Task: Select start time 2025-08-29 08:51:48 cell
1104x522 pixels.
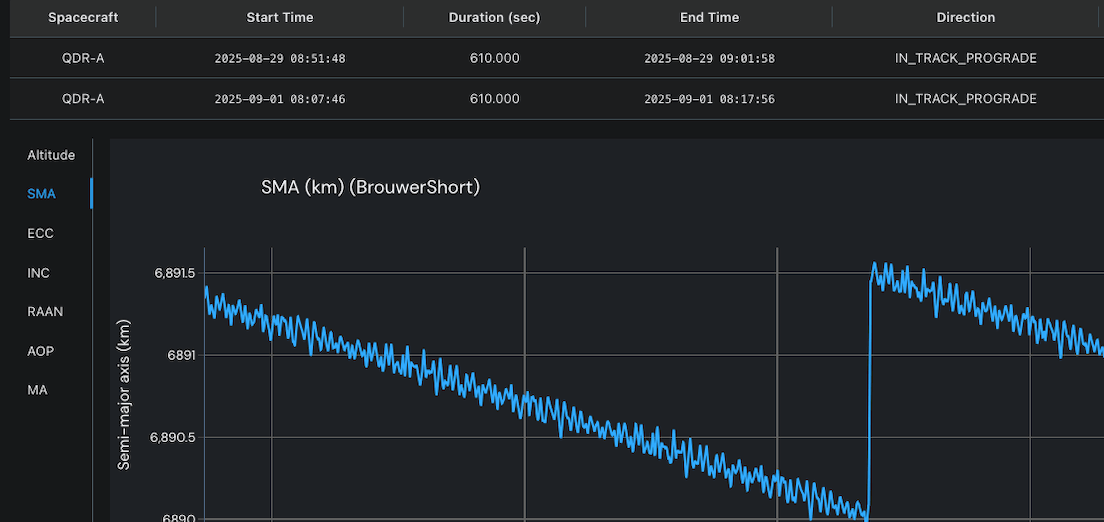Action: 280,58
